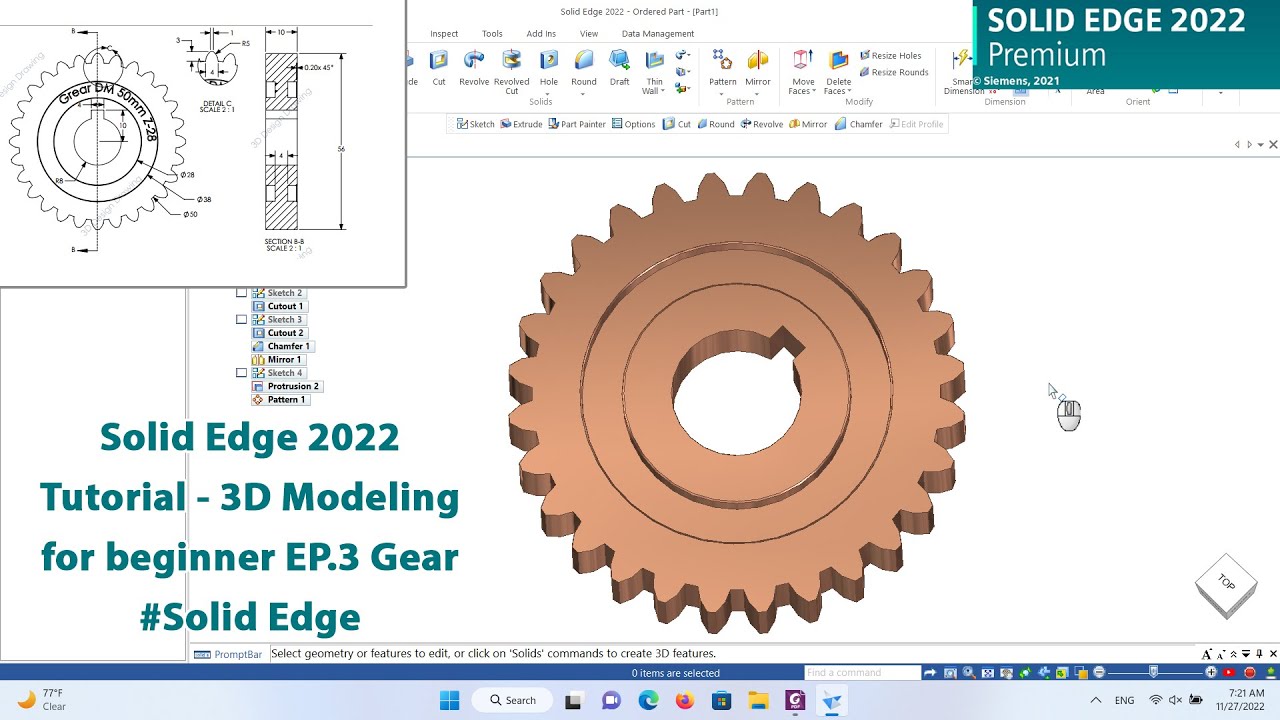The image size is (1280, 720).
Task: Expand the Delete Faces dropdown arrow
Action: coord(849,92)
